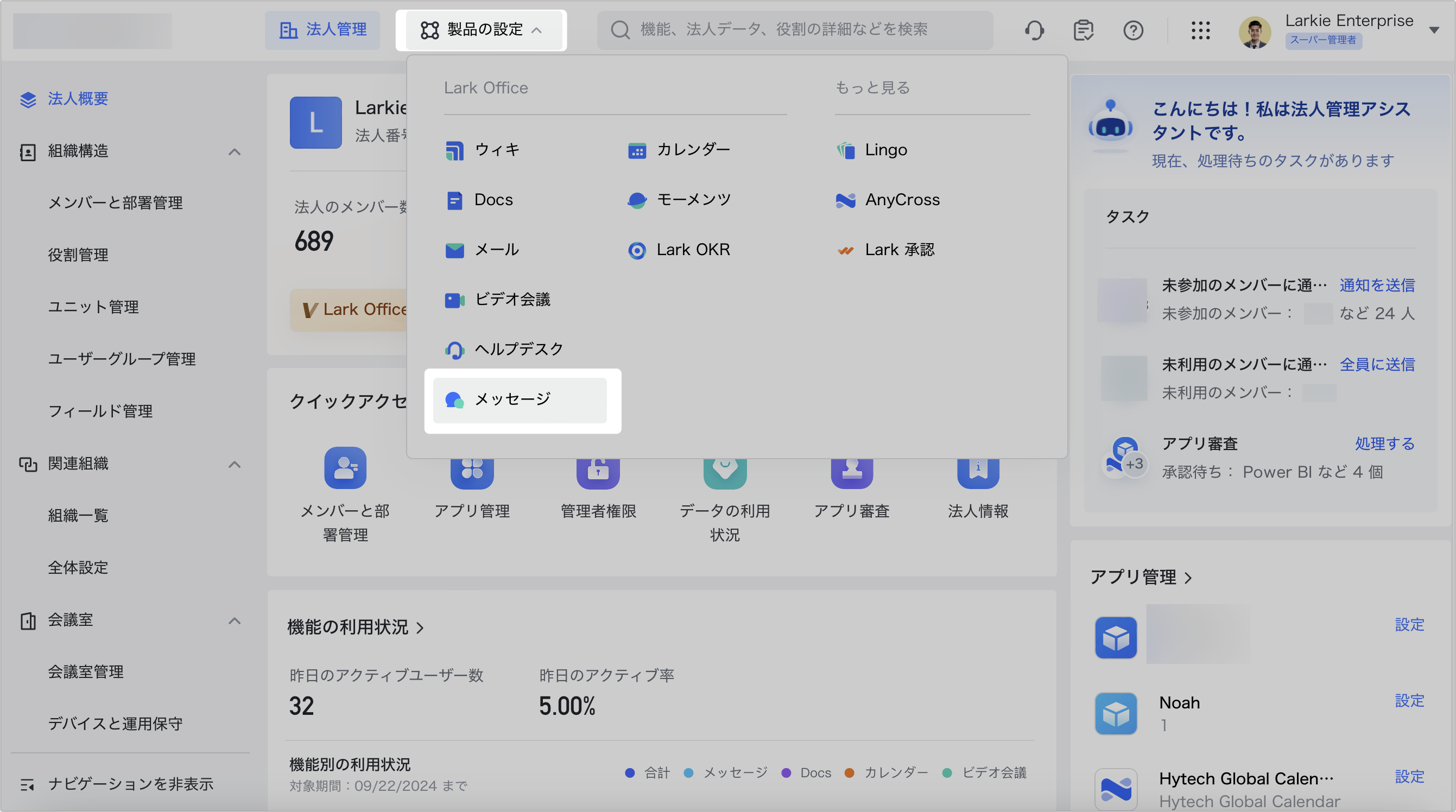Switch to the 法人管理 tab
Image resolution: width=1456 pixels, height=812 pixels.
click(x=322, y=30)
